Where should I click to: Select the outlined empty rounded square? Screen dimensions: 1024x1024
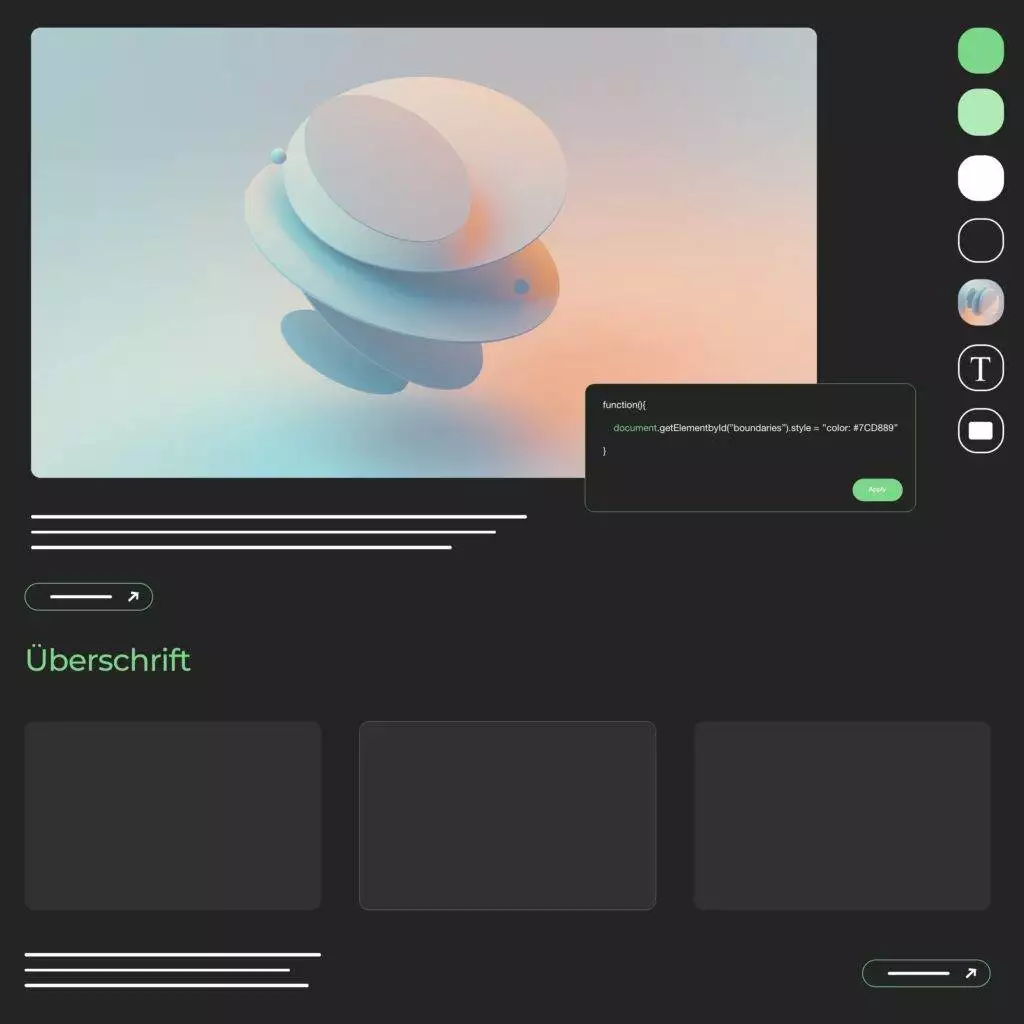[980, 240]
